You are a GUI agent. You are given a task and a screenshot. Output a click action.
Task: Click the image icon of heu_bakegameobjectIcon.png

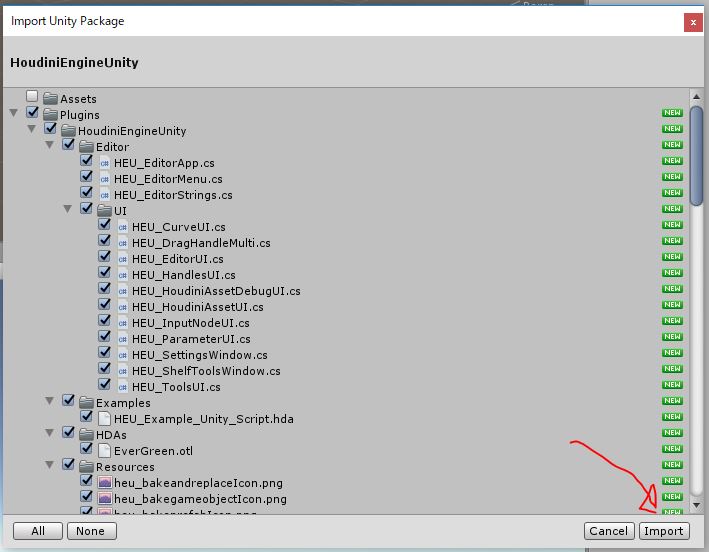coord(104,498)
